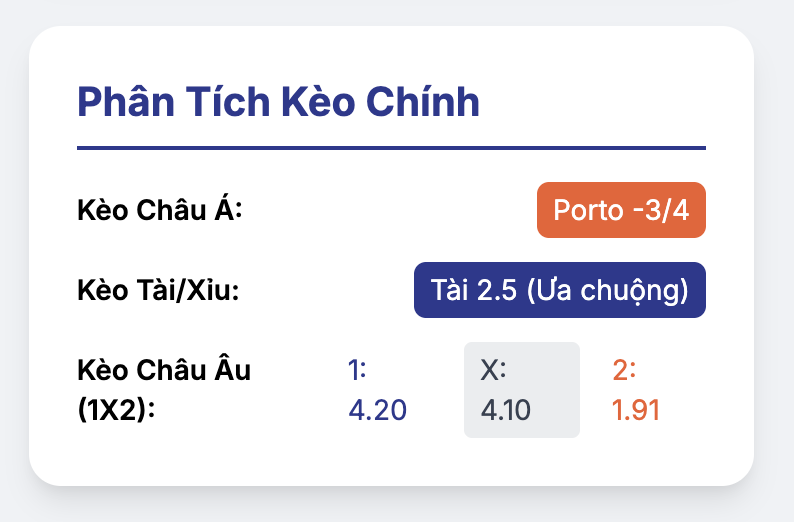
Task: Click the Kèo Châu Á label
Action: pyautogui.click(x=160, y=210)
